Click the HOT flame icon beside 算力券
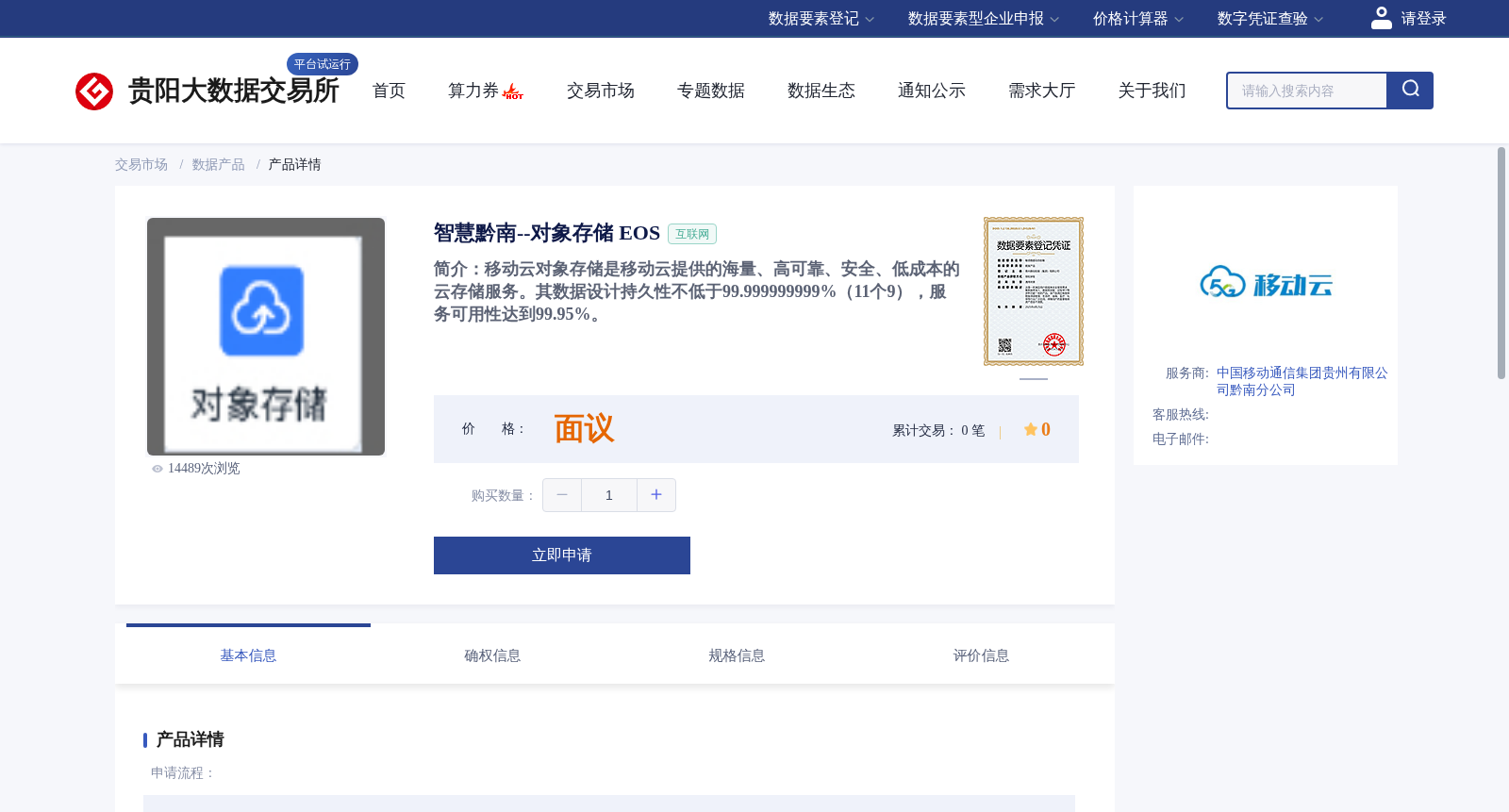The height and width of the screenshot is (812, 1509). tap(513, 91)
